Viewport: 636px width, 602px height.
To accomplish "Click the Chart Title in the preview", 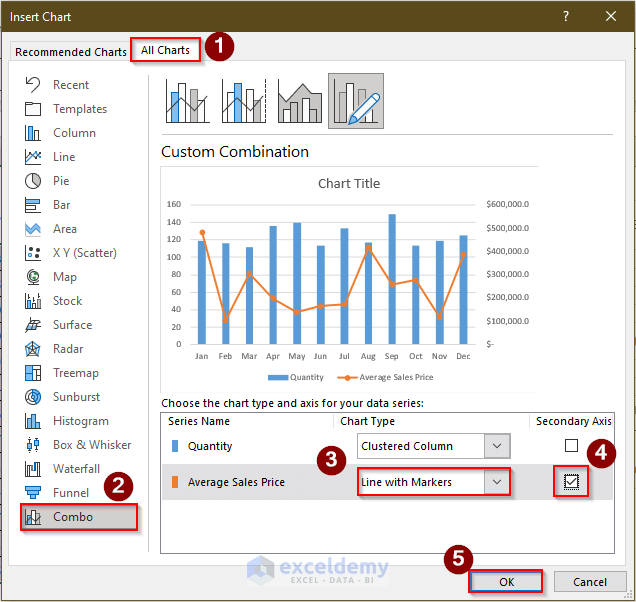I will click(349, 183).
